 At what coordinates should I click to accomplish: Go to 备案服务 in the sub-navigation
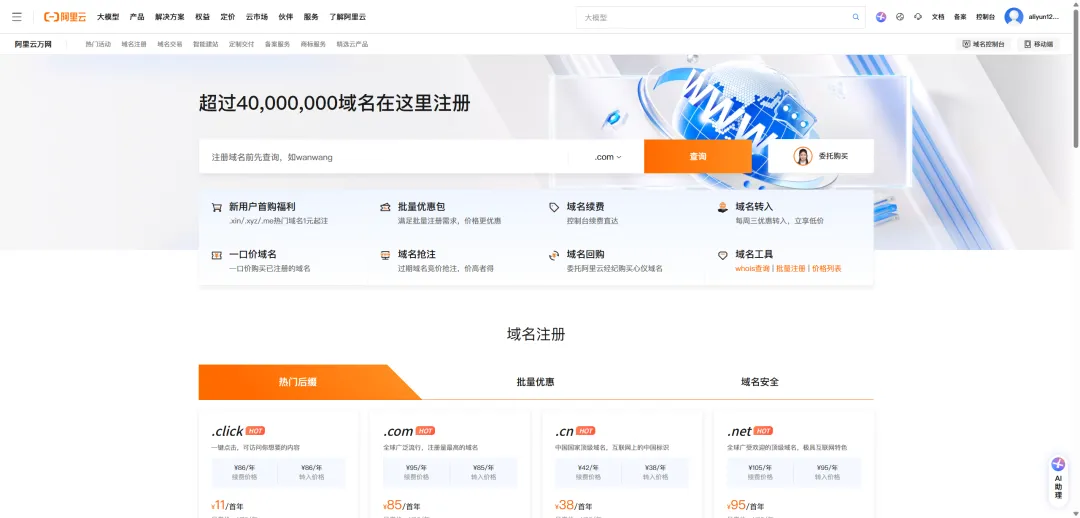277,44
